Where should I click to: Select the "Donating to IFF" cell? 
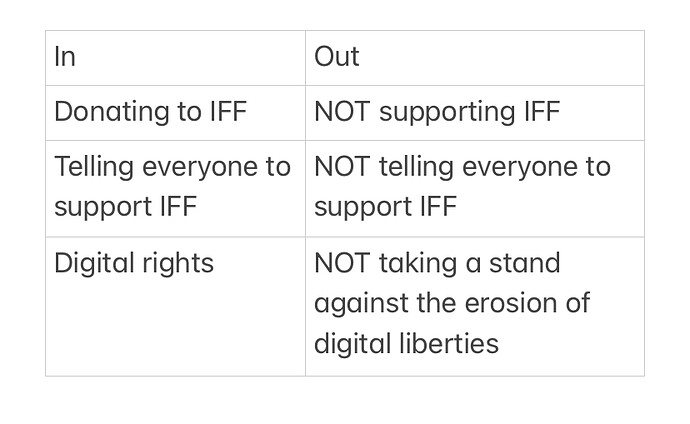pos(175,112)
